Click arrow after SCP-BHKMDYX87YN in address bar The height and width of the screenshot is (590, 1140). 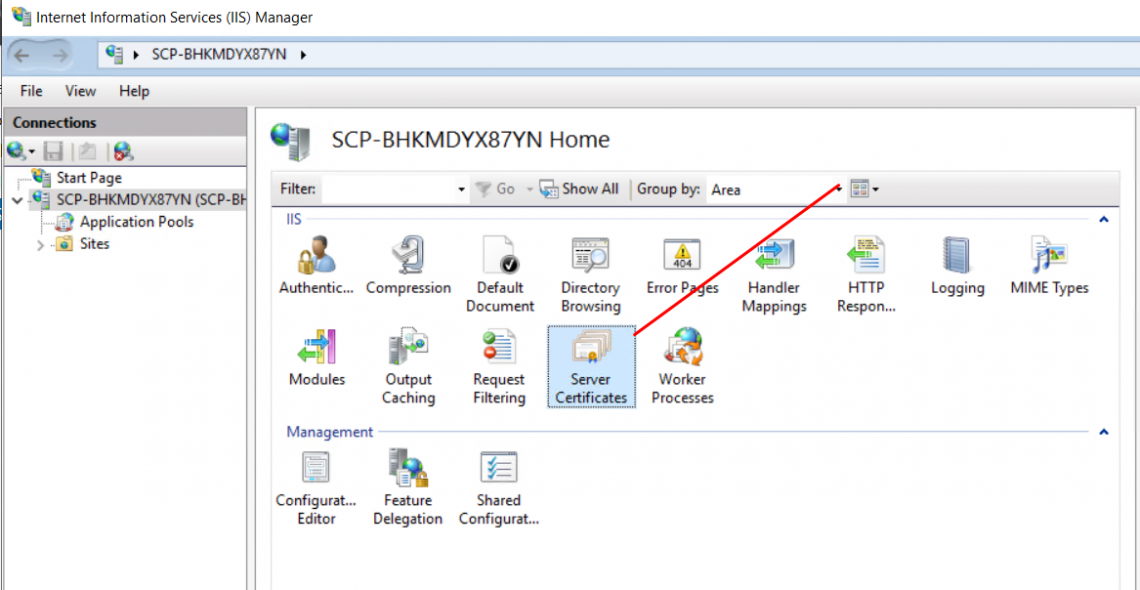point(303,54)
